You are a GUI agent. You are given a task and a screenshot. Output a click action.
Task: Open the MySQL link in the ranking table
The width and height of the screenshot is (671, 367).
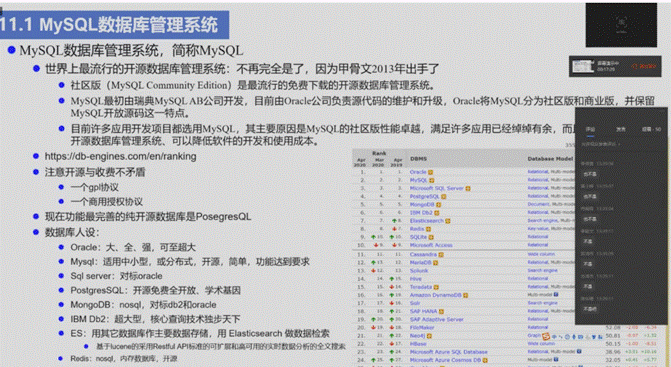tap(419, 180)
